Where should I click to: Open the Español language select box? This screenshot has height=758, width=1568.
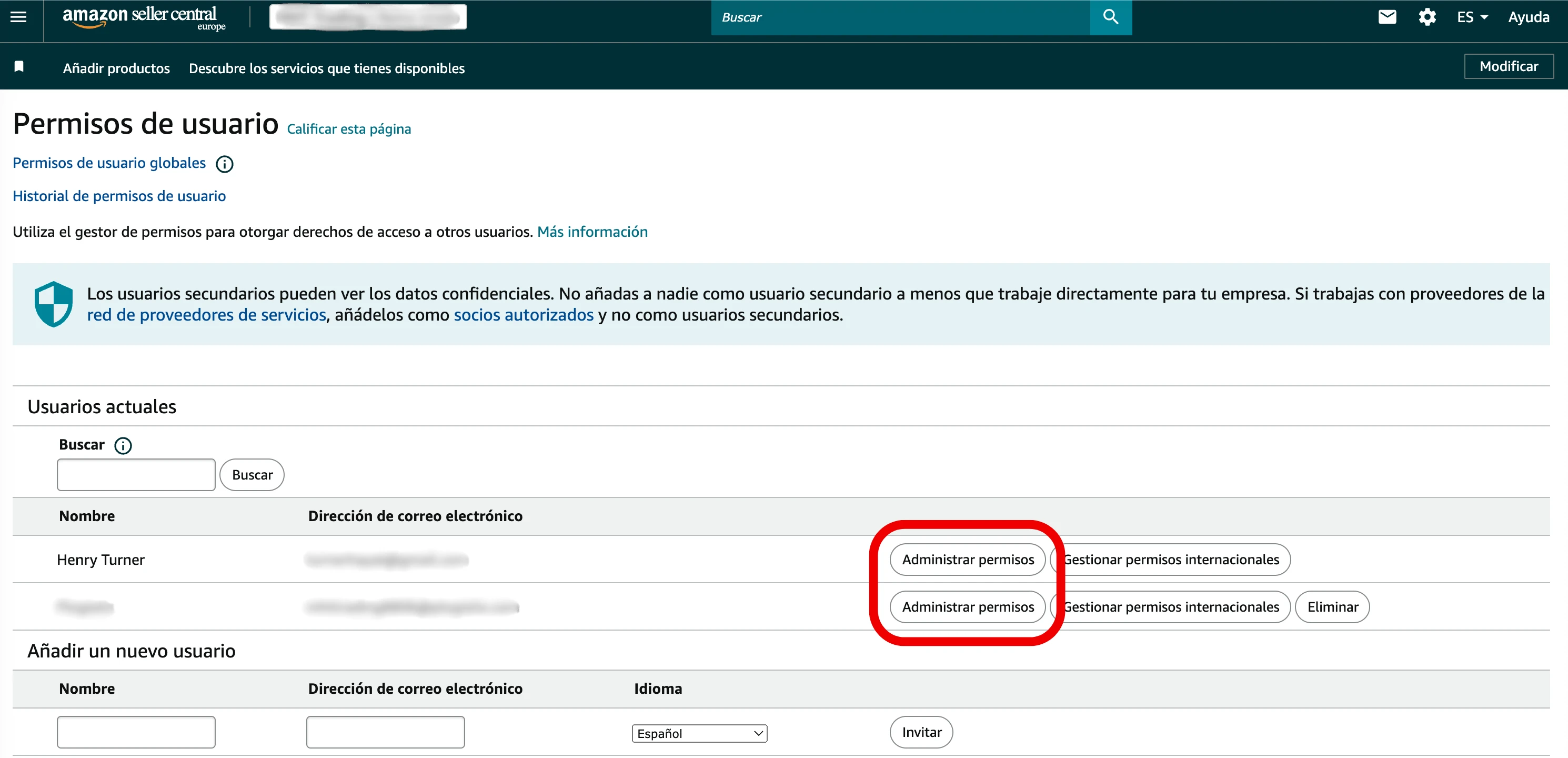click(699, 733)
